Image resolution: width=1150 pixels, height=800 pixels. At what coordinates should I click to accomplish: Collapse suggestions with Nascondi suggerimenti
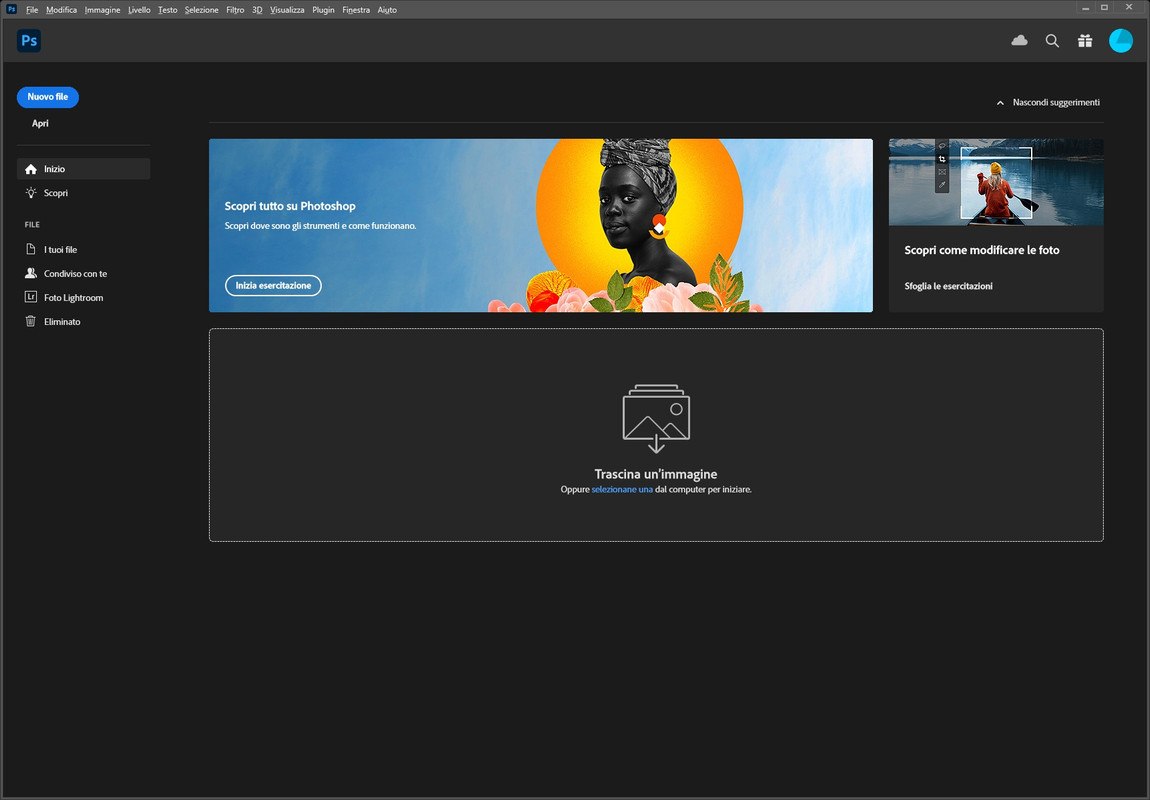[1047, 102]
